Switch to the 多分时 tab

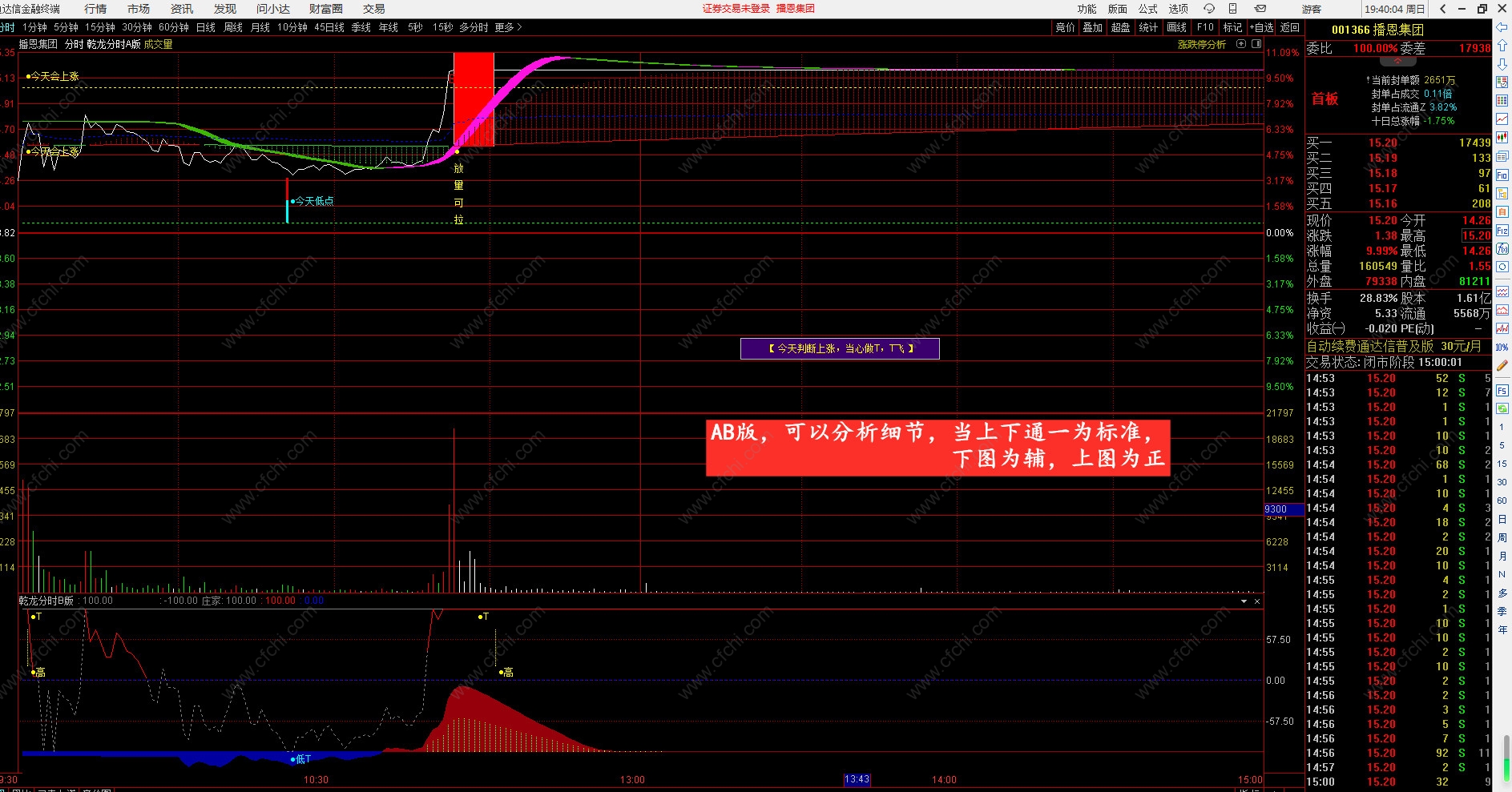474,27
